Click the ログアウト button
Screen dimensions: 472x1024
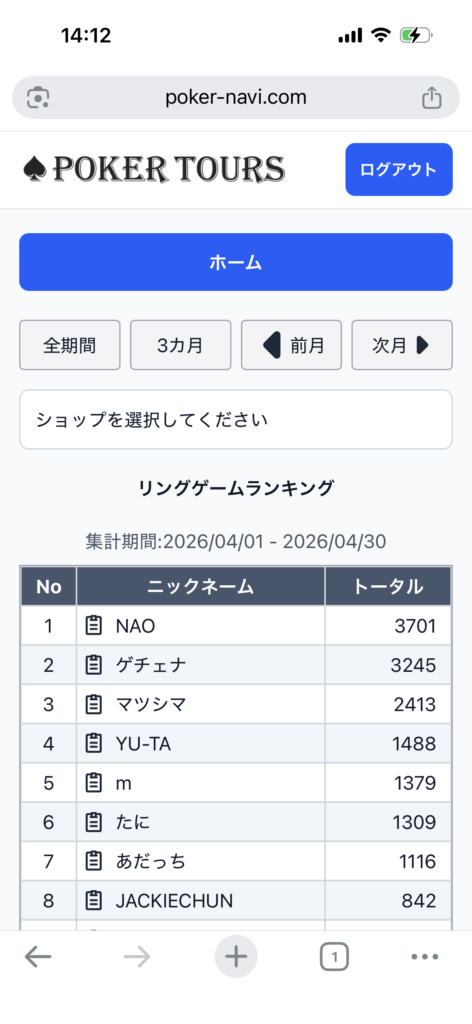399,169
